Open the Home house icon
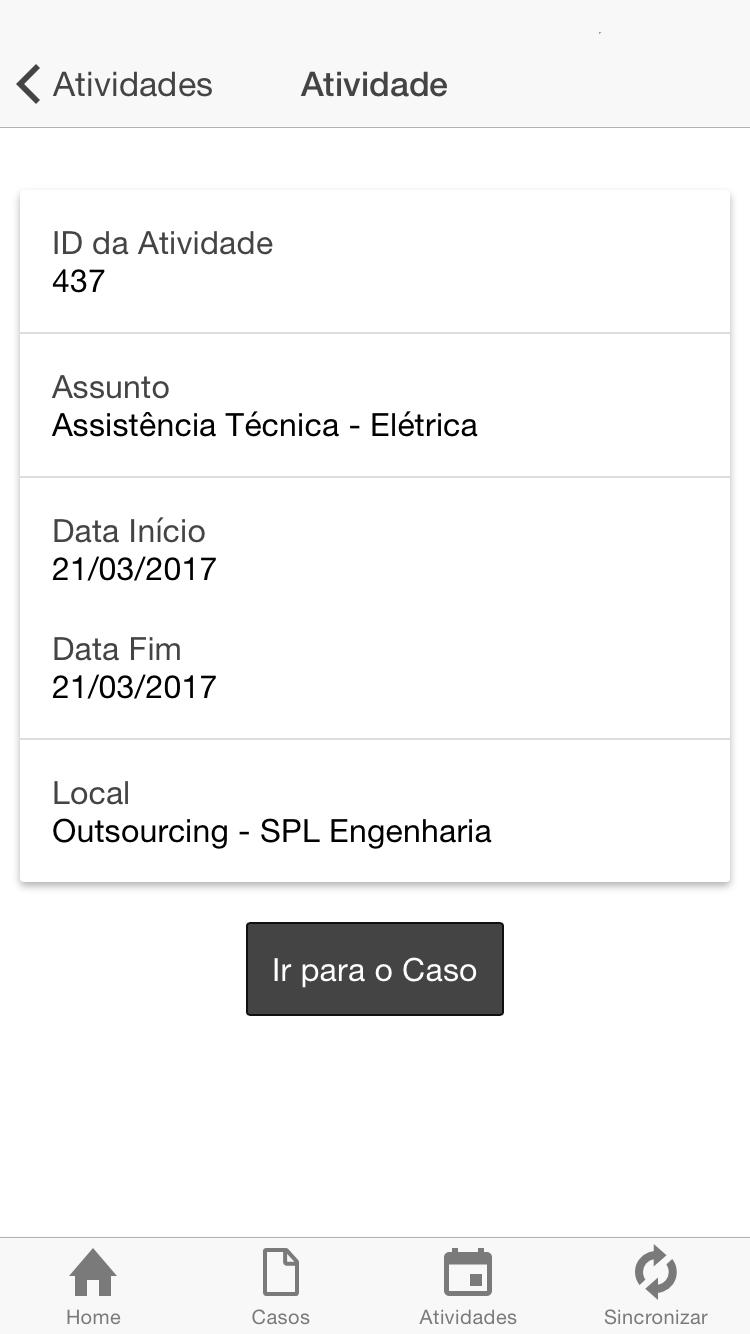Image resolution: width=750 pixels, height=1334 pixels. point(93,1272)
